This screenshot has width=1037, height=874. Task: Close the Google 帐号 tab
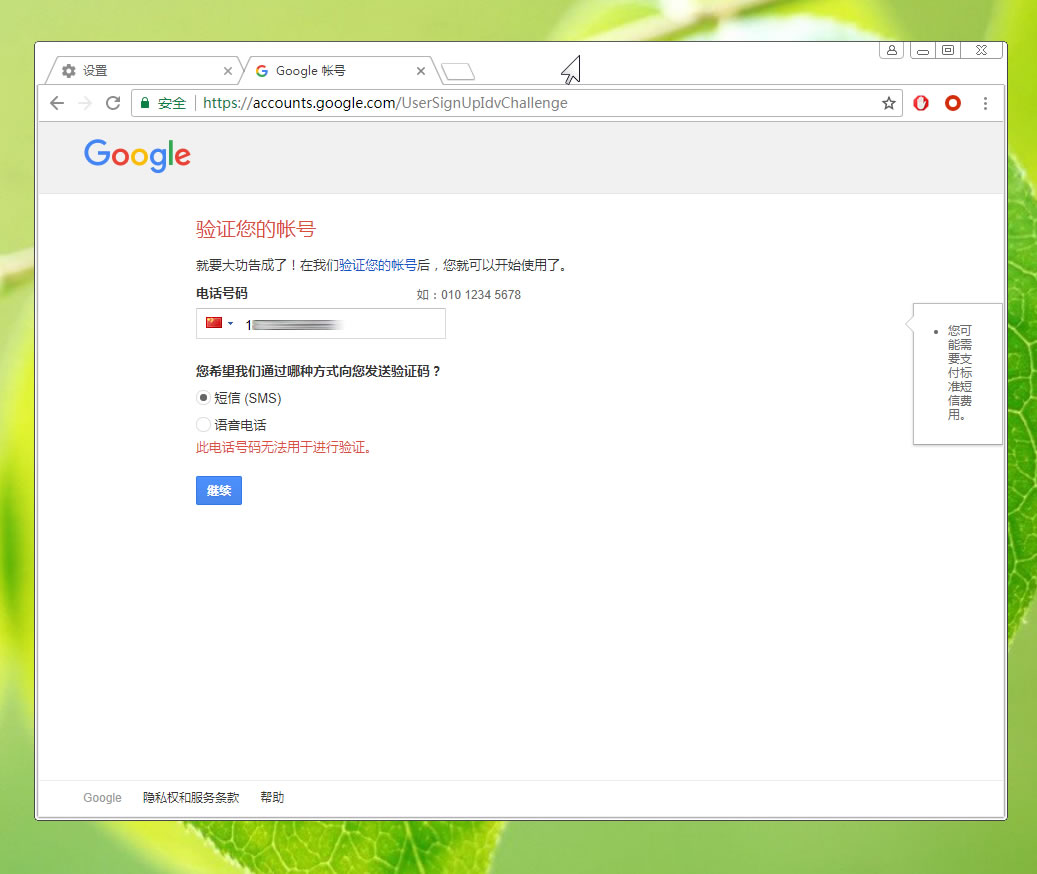pyautogui.click(x=421, y=71)
